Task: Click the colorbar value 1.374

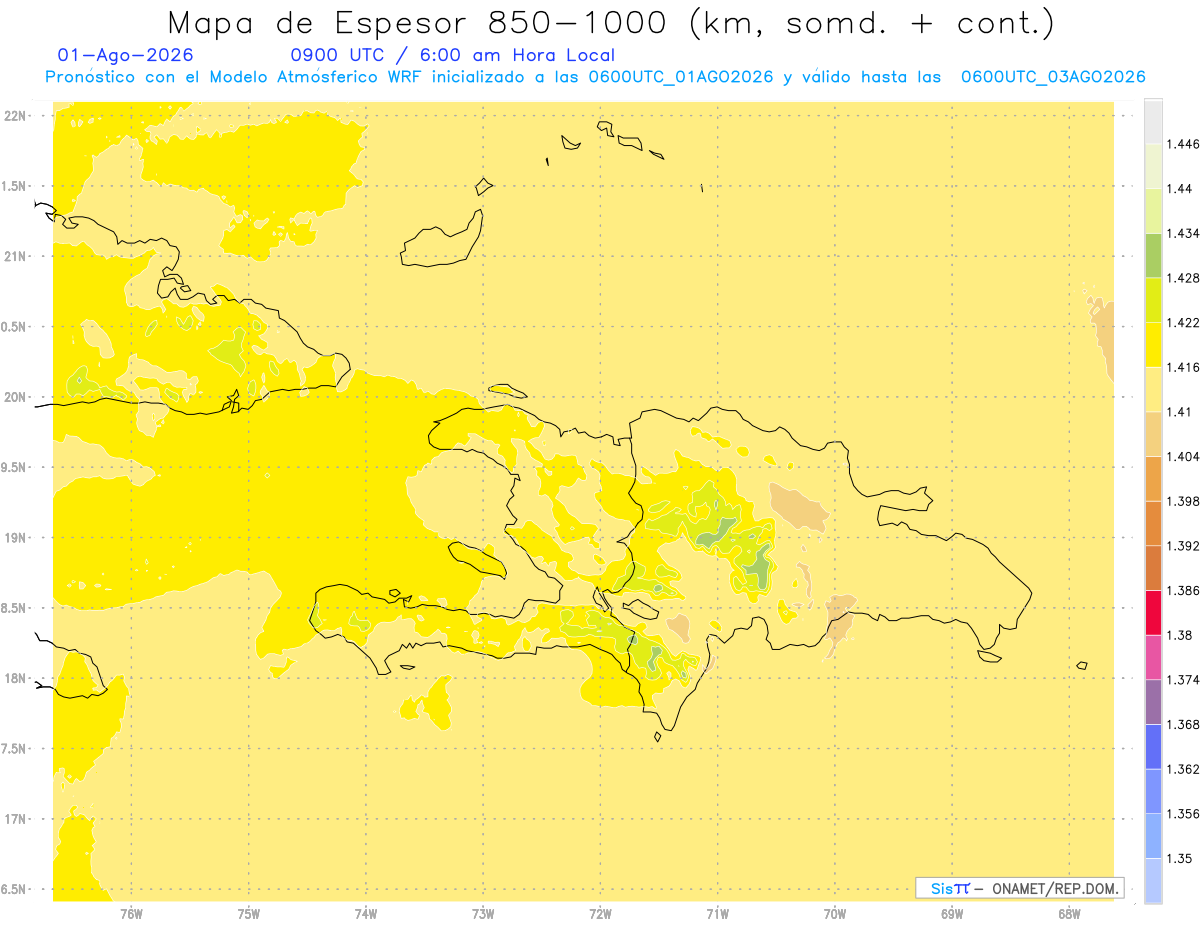Action: [1183, 680]
